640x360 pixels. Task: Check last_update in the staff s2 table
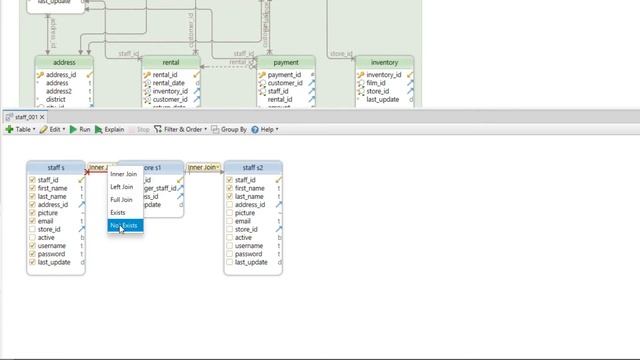[x=229, y=262]
